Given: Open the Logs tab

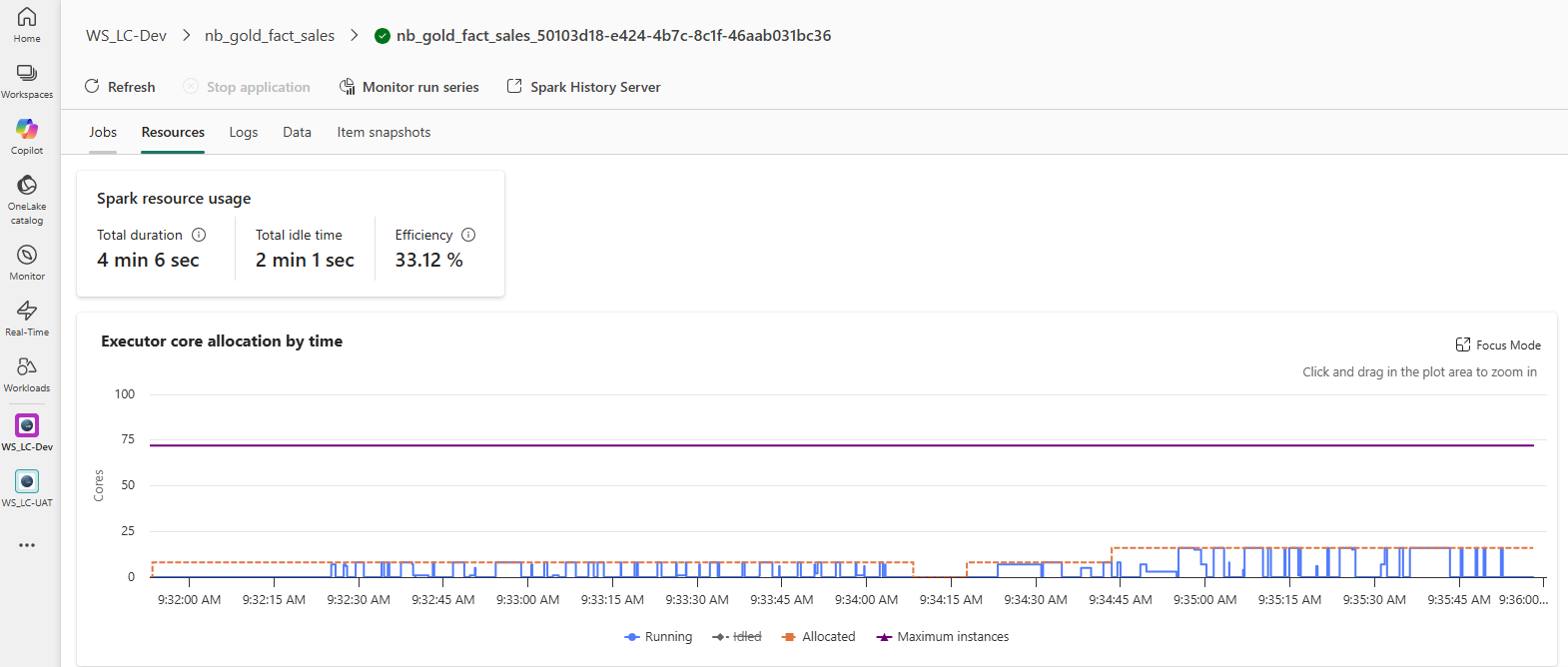Looking at the screenshot, I should coord(244,132).
